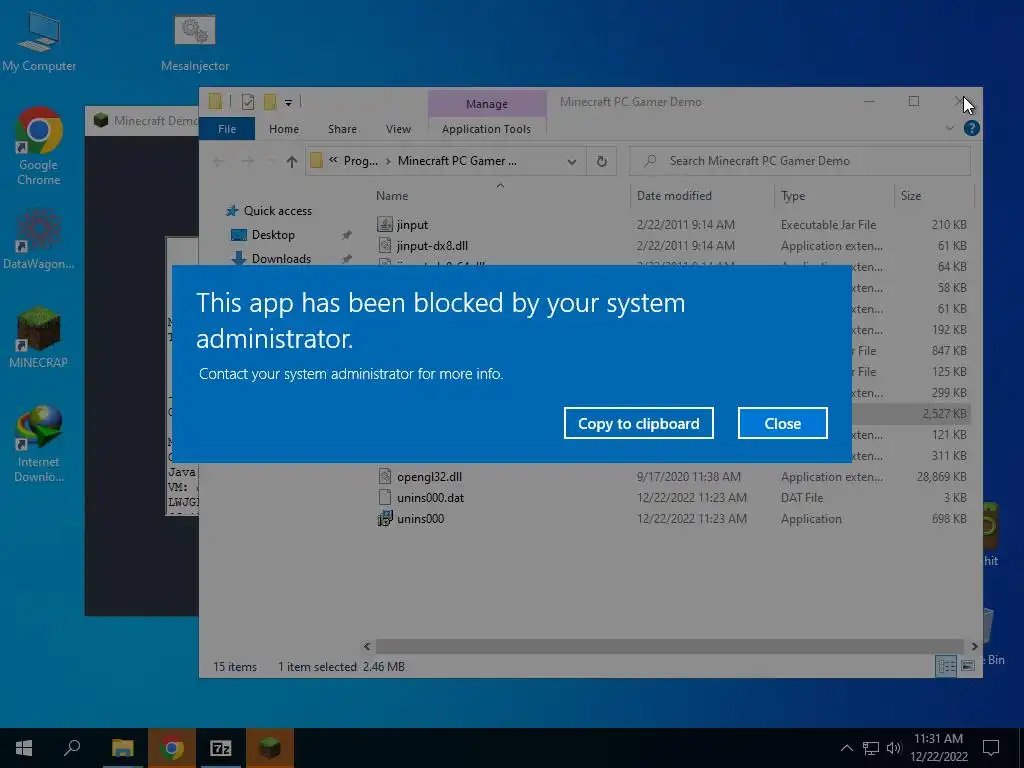The height and width of the screenshot is (768, 1024).
Task: Launch MINECRAP desktop shortcut
Action: (x=39, y=336)
